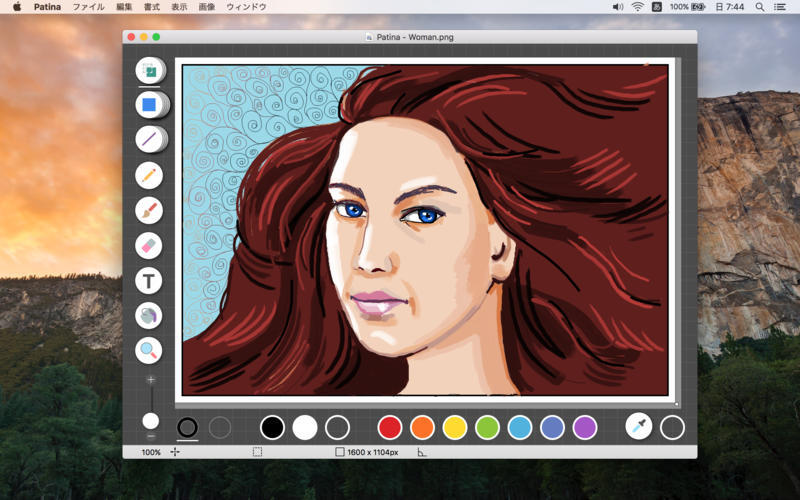The height and width of the screenshot is (500, 800).
Task: Pick the red color swatch
Action: [390, 428]
